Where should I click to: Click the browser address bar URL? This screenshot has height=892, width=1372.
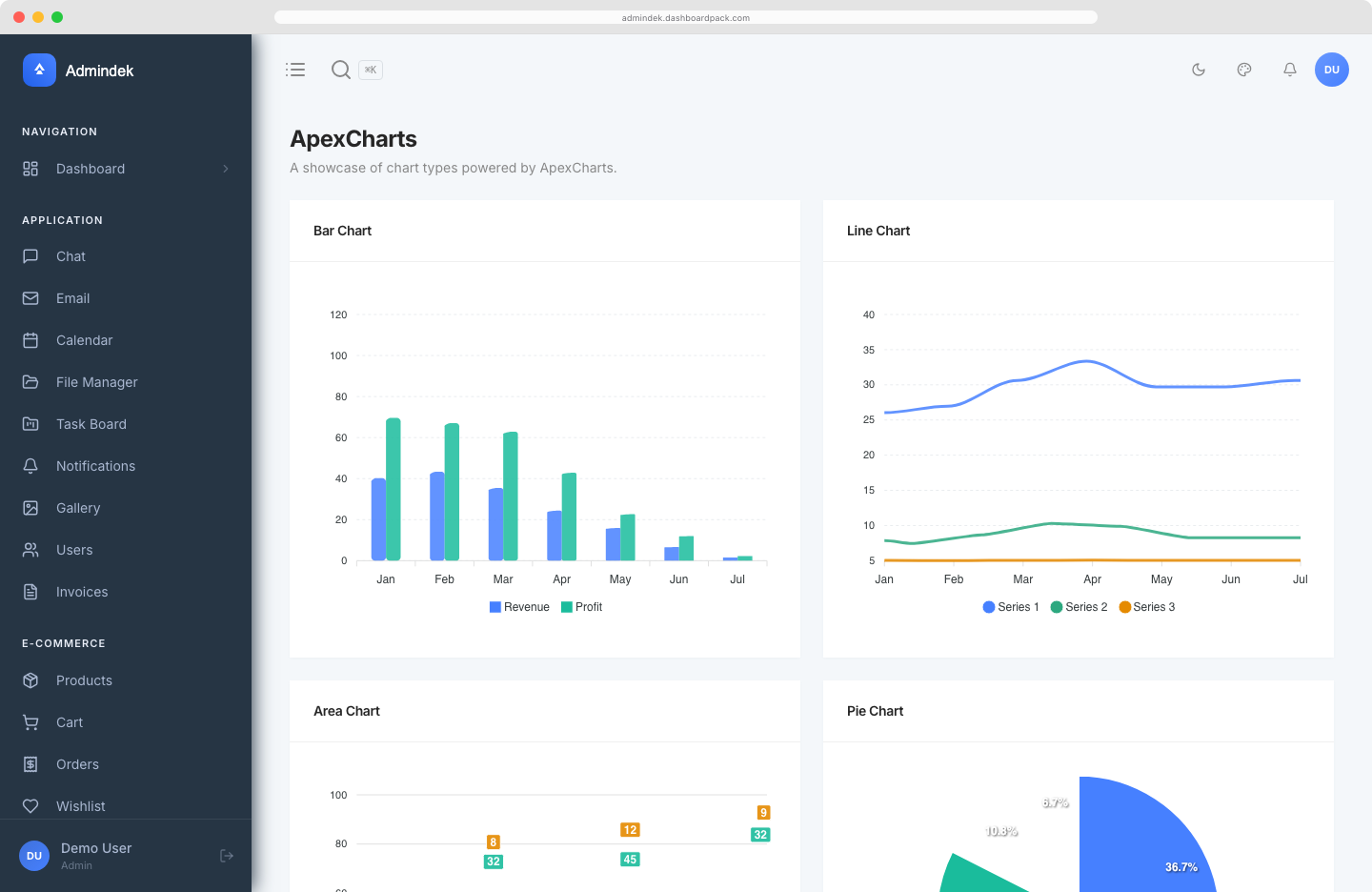[x=686, y=17]
